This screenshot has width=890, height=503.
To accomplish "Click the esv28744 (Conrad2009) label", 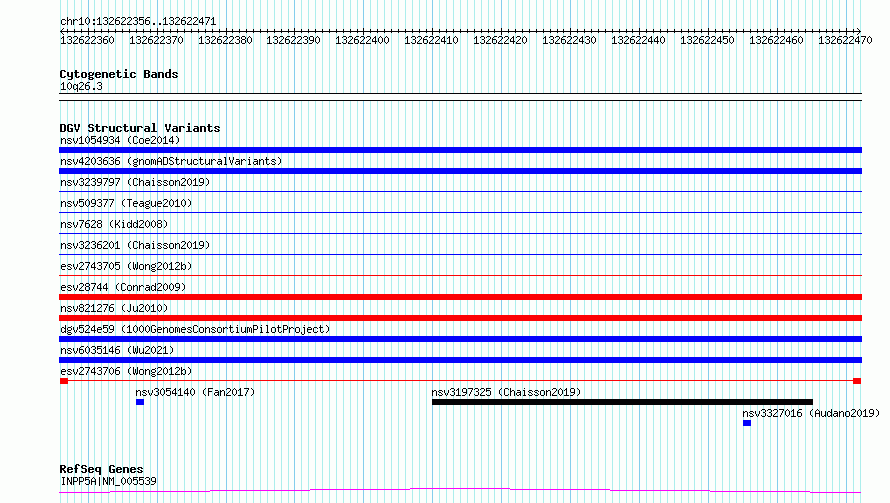I will tap(123, 287).
